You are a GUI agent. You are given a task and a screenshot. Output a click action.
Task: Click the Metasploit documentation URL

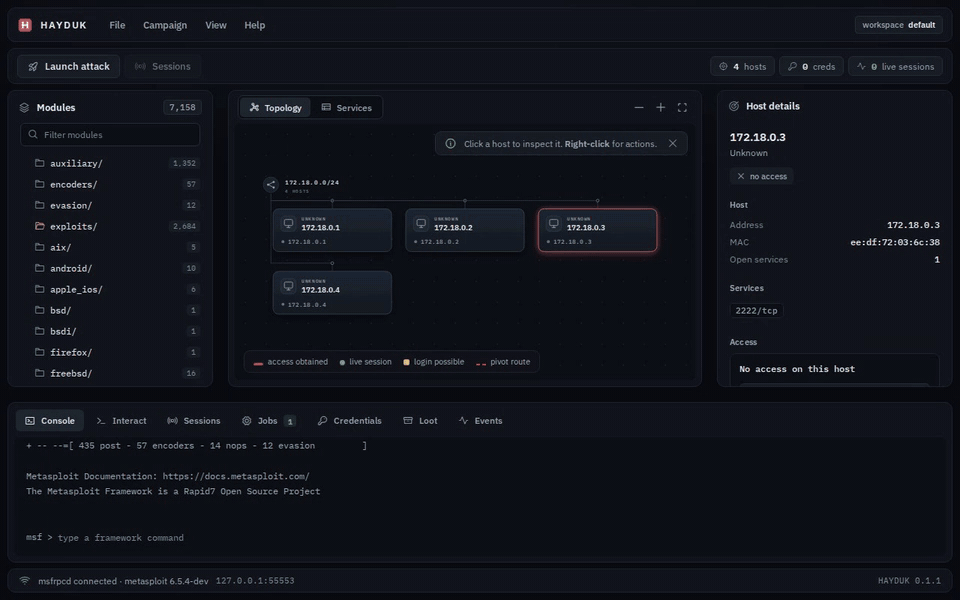[x=236, y=476]
